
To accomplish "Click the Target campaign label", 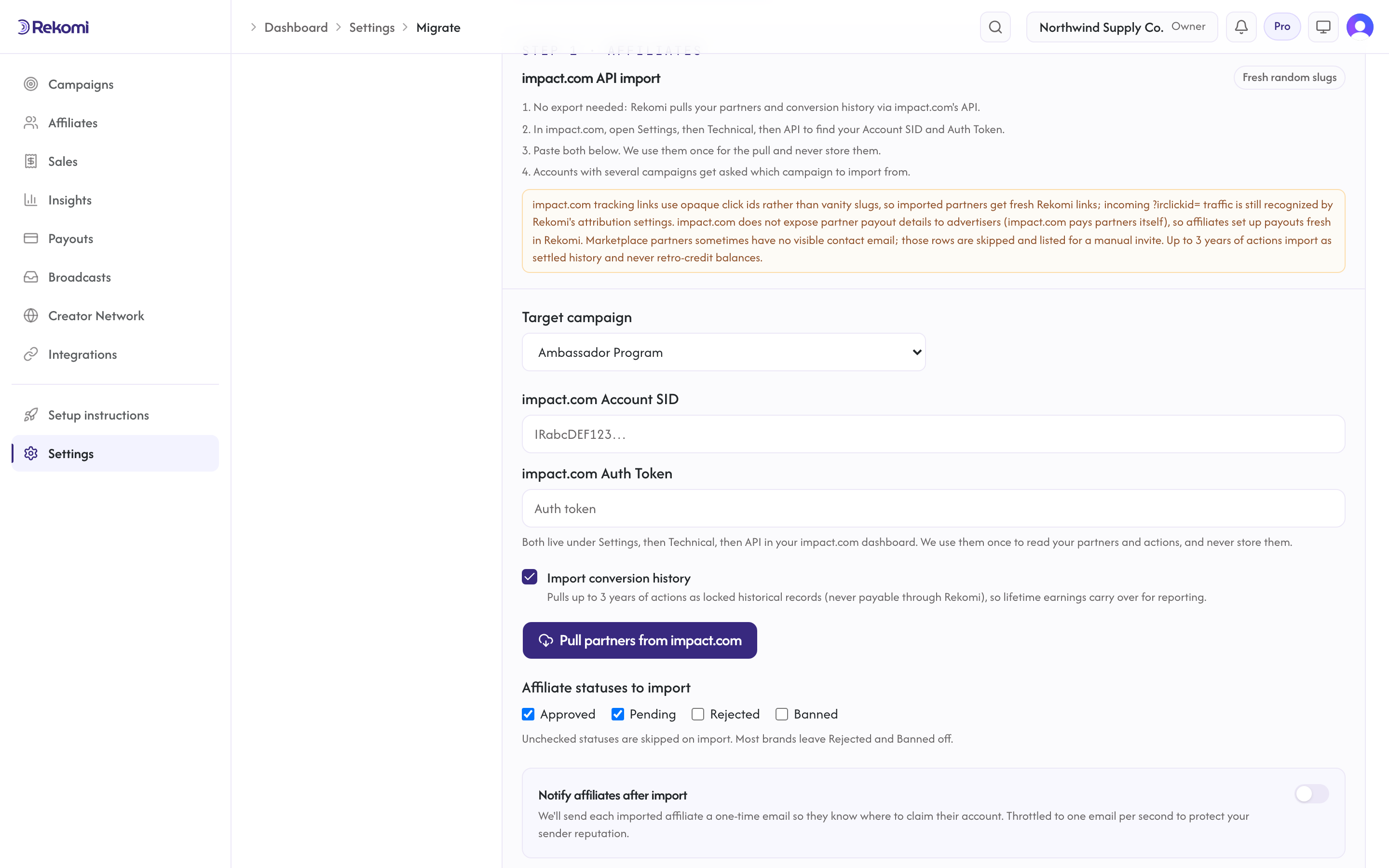I will point(576,317).
